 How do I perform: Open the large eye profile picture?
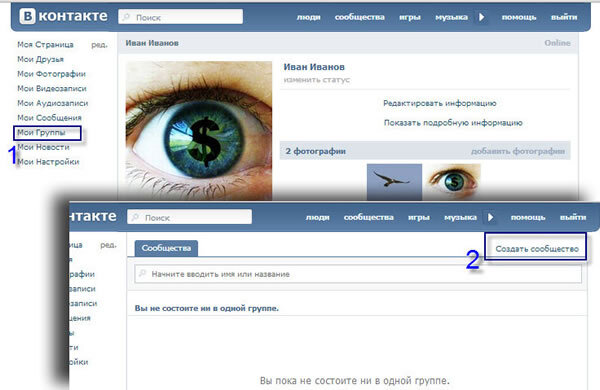click(x=199, y=131)
